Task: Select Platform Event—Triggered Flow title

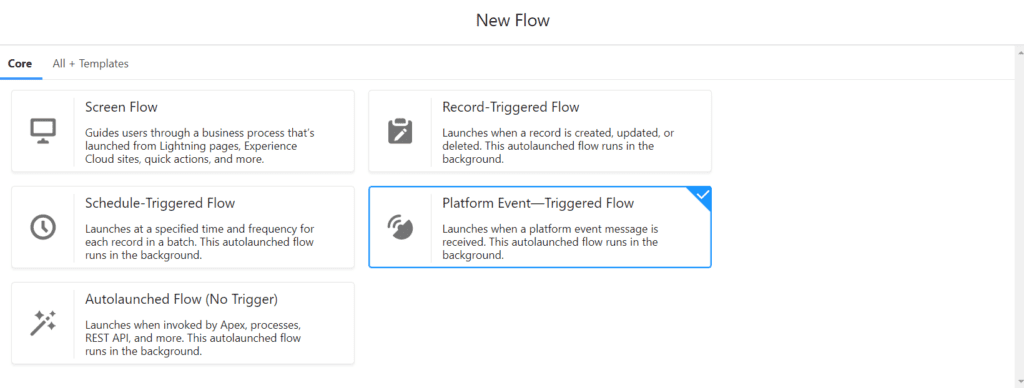Action: pos(538,203)
